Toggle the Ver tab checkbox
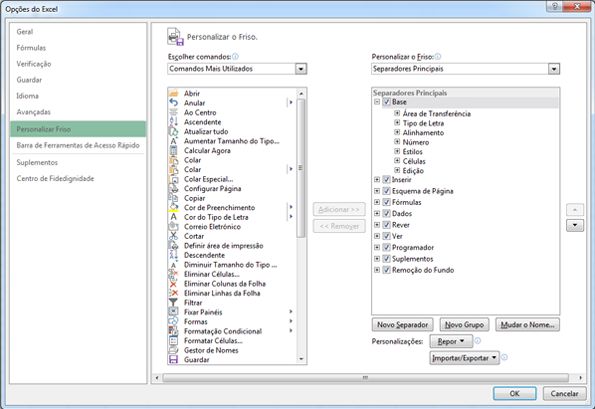The width and height of the screenshot is (595, 409). pyautogui.click(x=386, y=236)
